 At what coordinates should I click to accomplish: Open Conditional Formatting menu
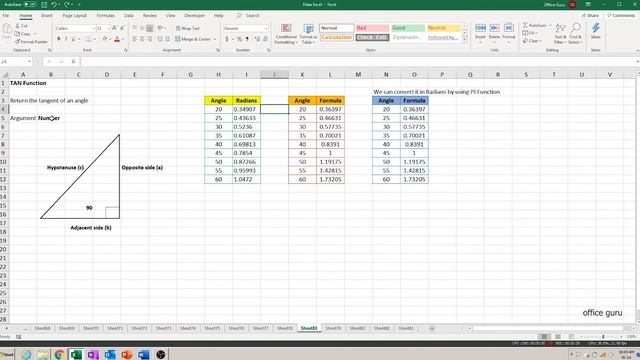pyautogui.click(x=286, y=34)
